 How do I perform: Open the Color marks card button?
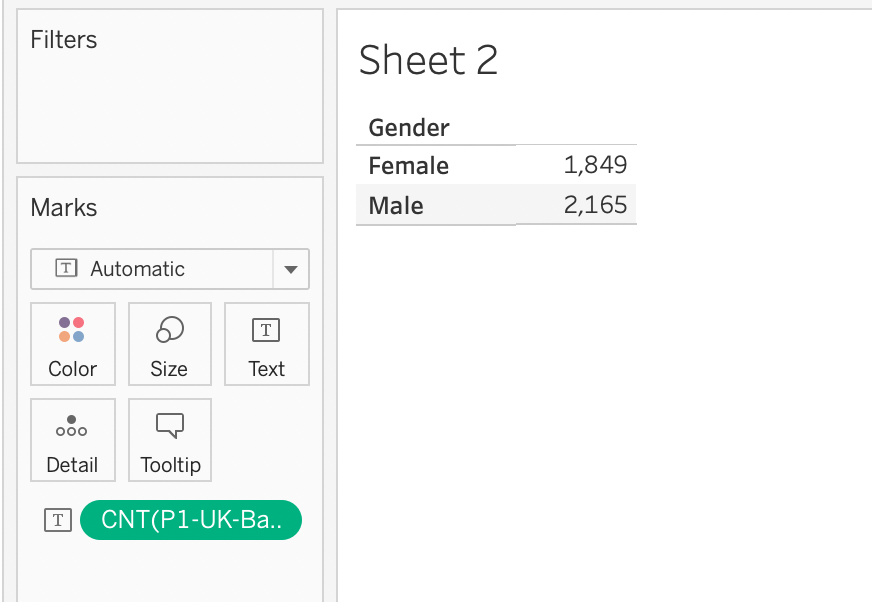(x=73, y=344)
